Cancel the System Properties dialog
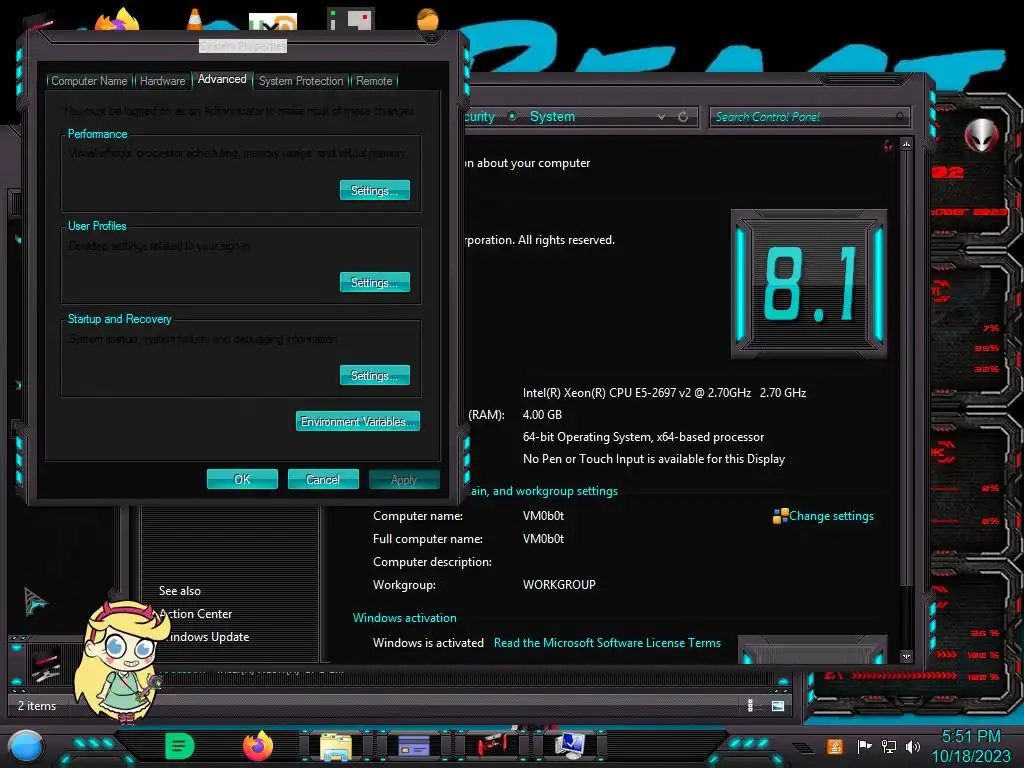Screen dimensions: 1024x768 point(323,479)
